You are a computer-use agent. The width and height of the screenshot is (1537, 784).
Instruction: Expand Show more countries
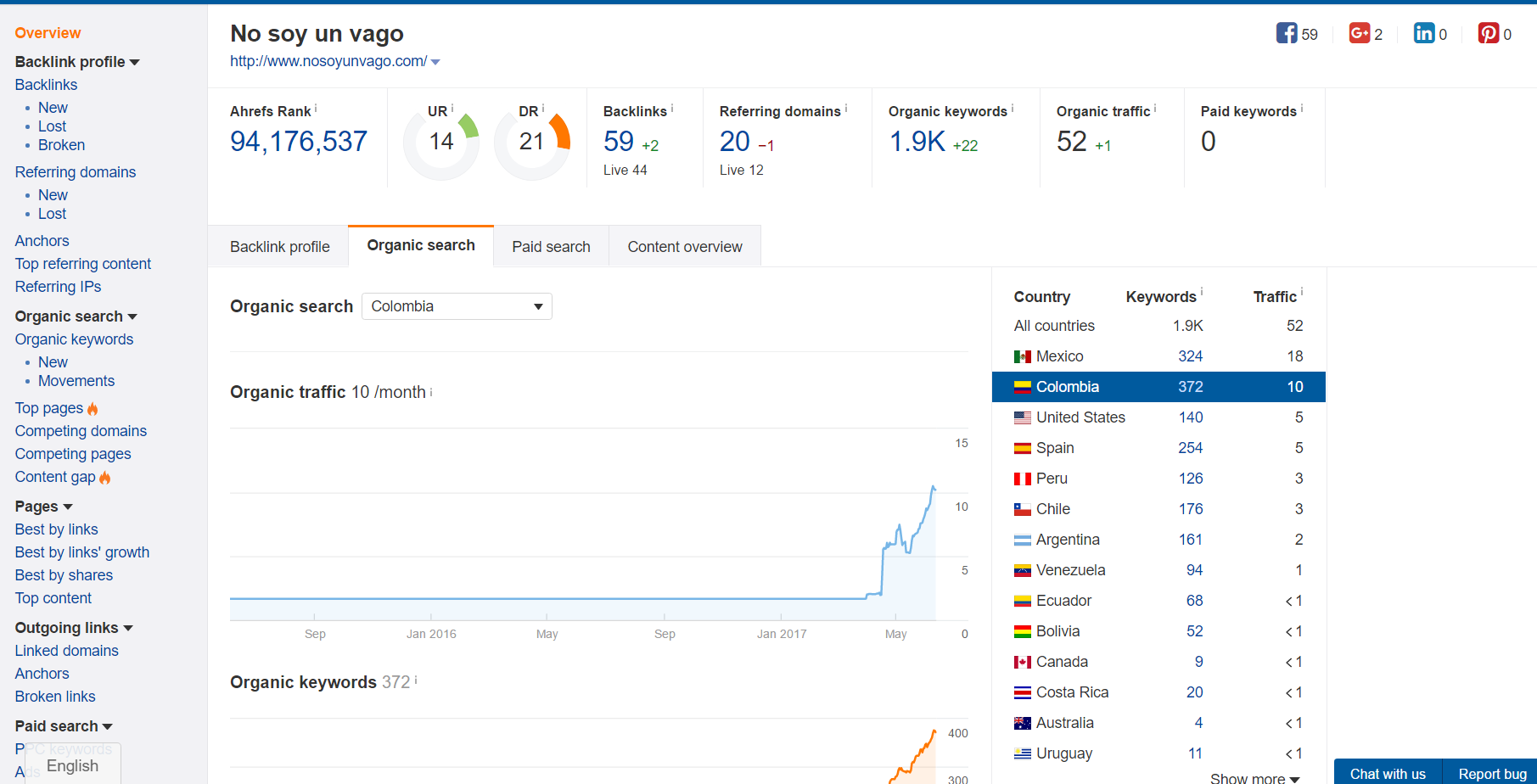click(x=1254, y=779)
